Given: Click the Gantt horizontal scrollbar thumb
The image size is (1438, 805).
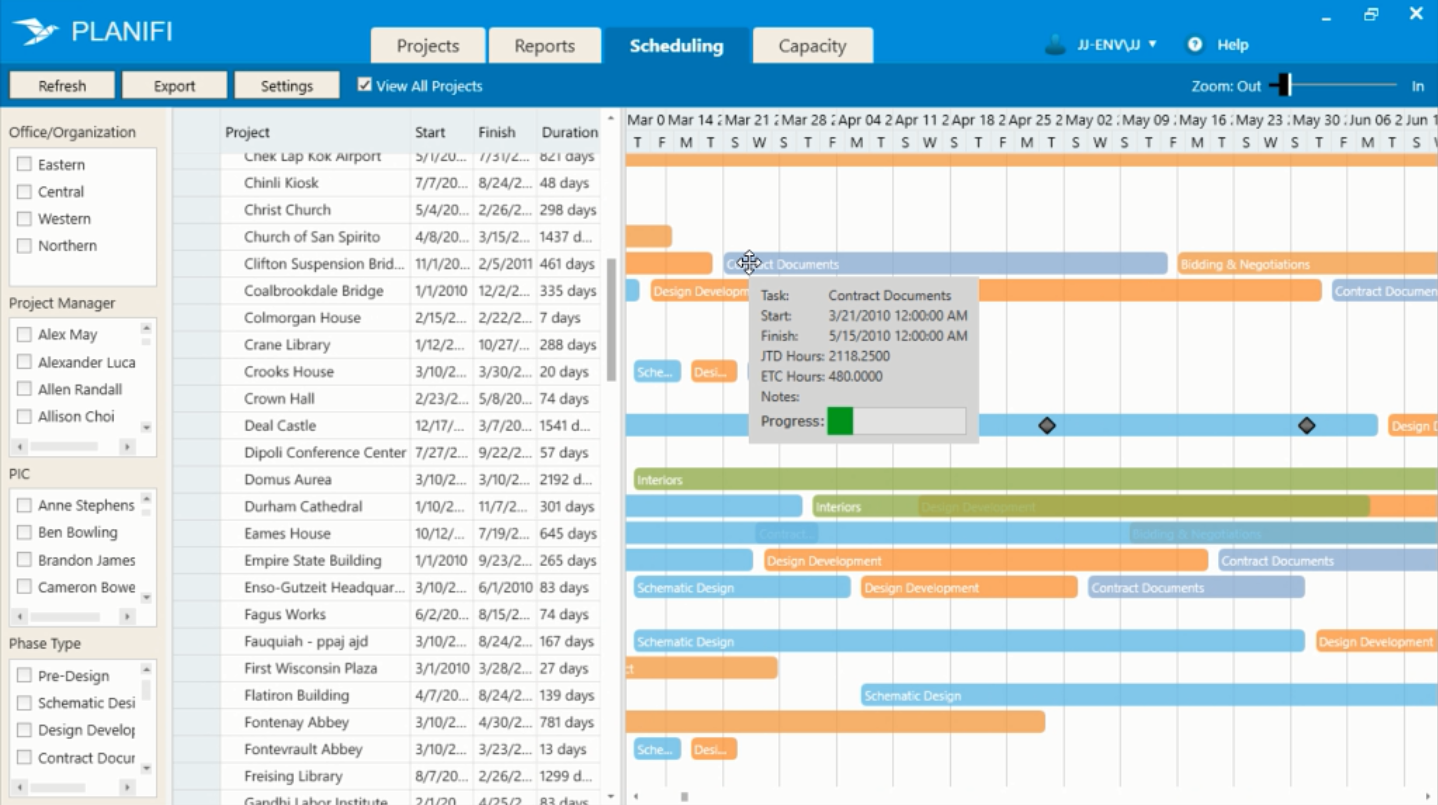Looking at the screenshot, I should coord(685,797).
